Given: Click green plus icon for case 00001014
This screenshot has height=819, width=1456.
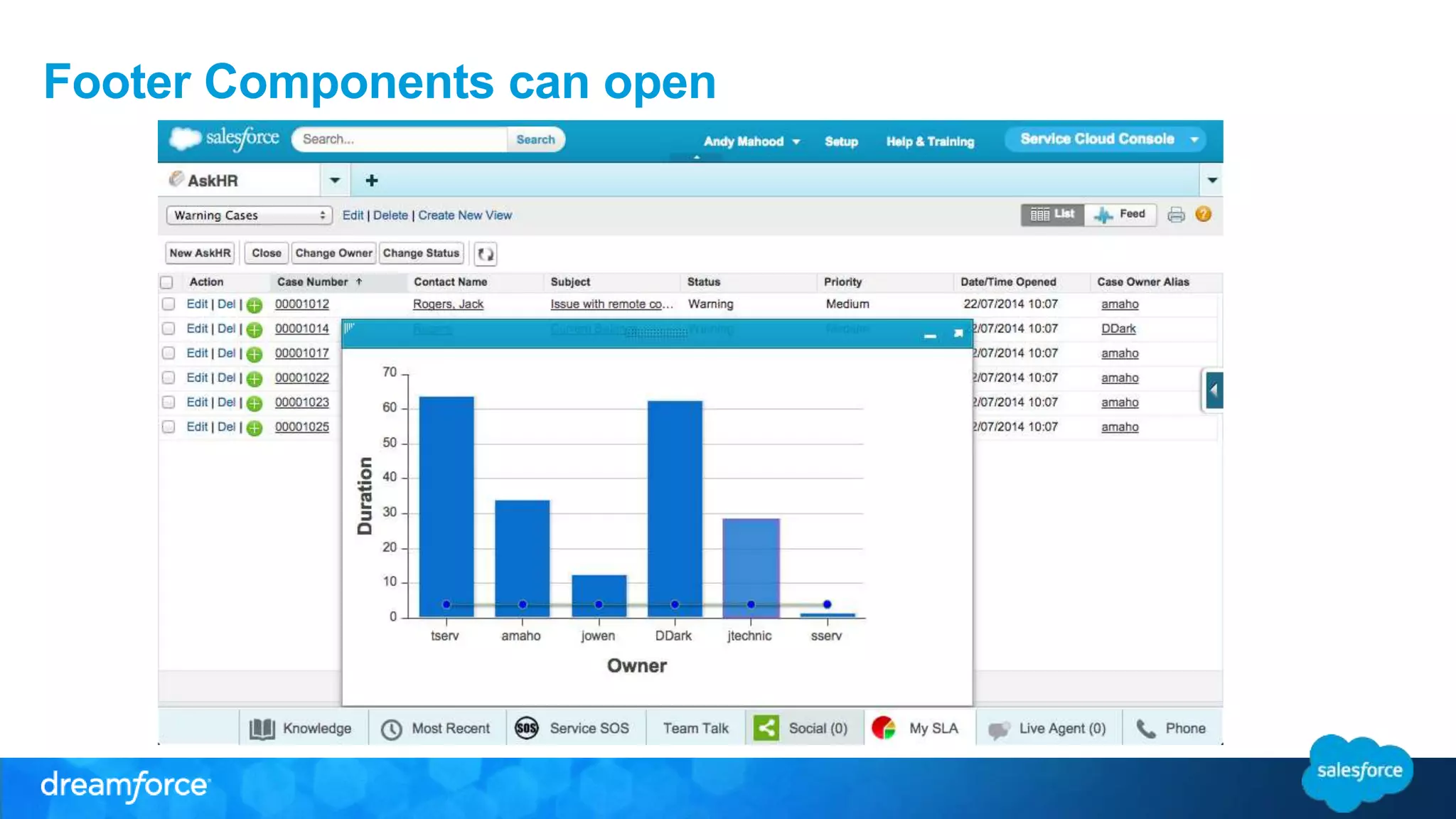Looking at the screenshot, I should [255, 330].
